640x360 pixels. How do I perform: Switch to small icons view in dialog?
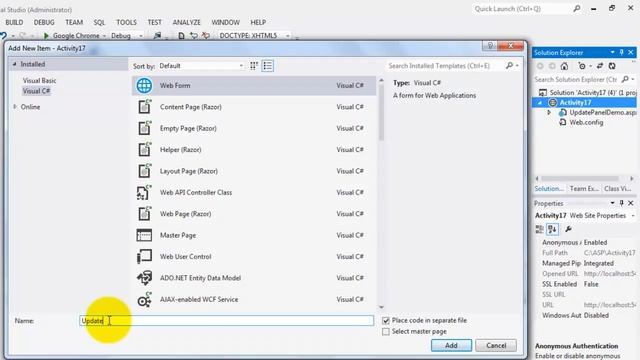(x=254, y=66)
